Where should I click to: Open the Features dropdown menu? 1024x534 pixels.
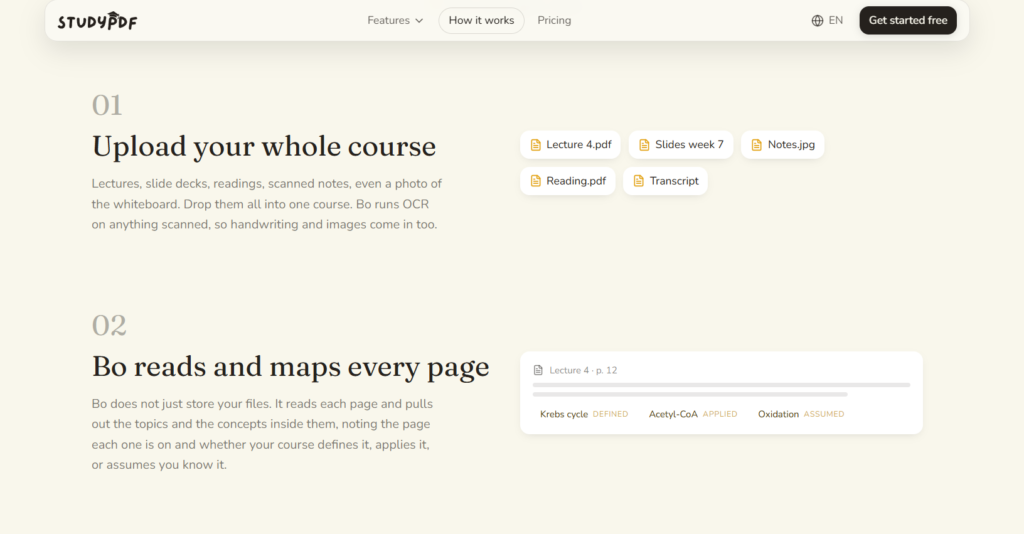click(395, 20)
